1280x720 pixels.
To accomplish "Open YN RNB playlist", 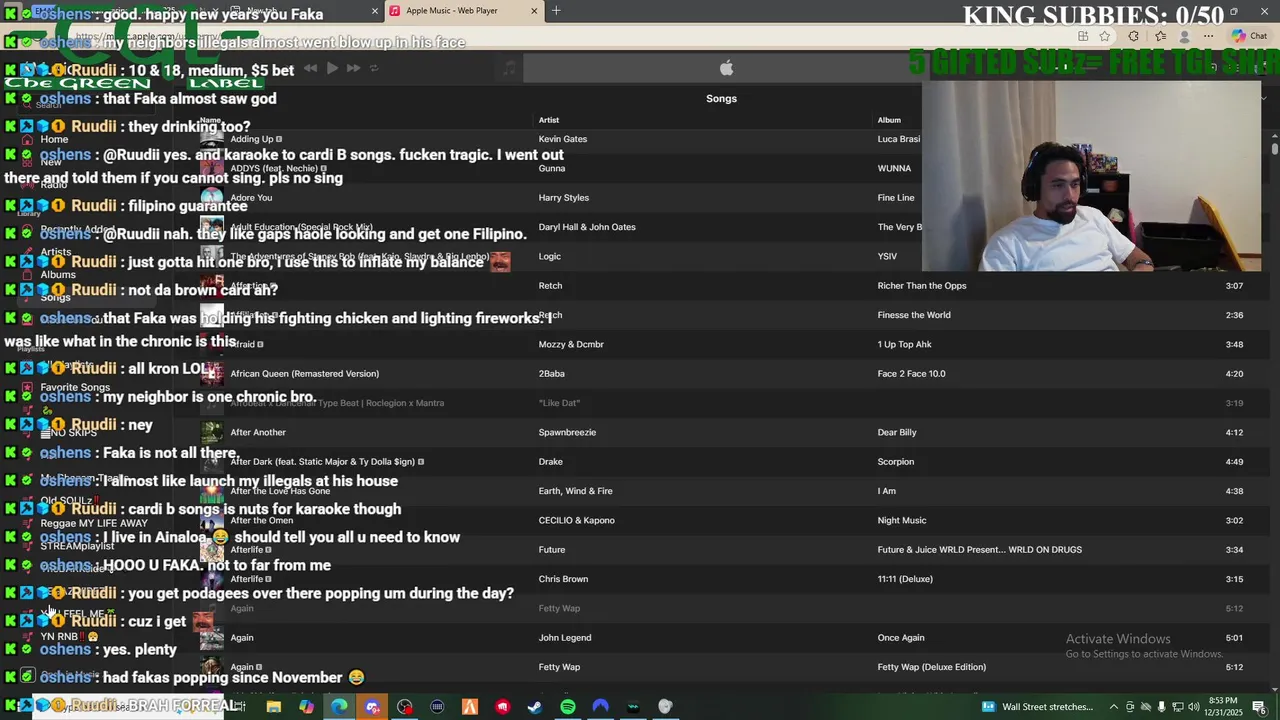I will (x=69, y=636).
